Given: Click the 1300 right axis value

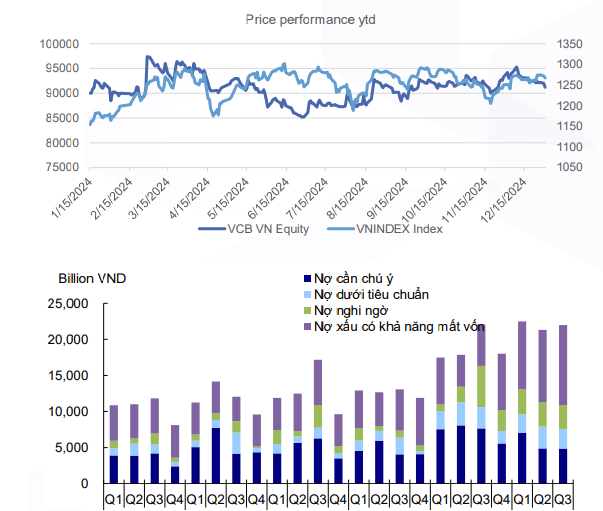Looking at the screenshot, I should pyautogui.click(x=570, y=64).
